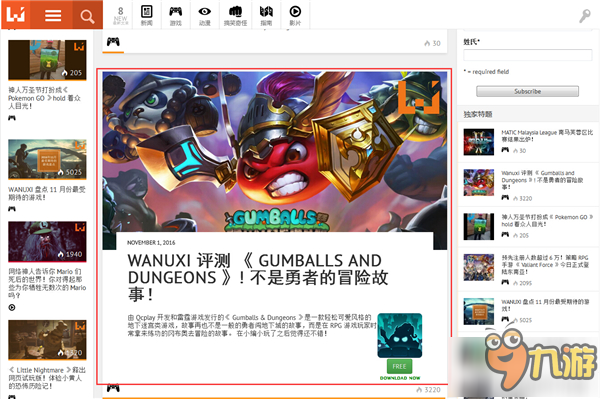Click gamepad icon beside 2095 in right sidebar
Screen dimensions: 600x399
[505, 282]
